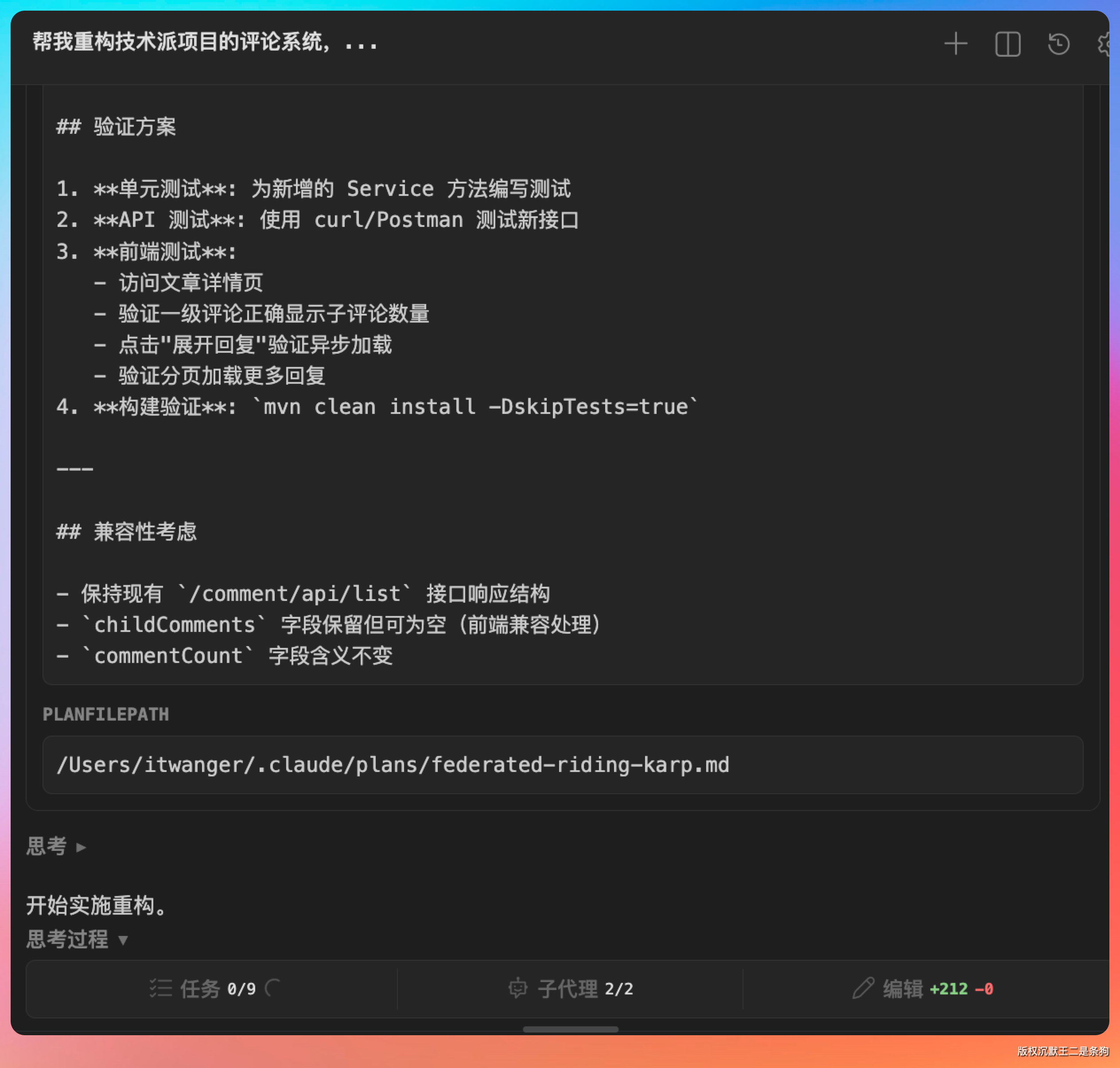Click the mvn clean install command text
Screen dimensions: 1120x1068
[x=475, y=407]
